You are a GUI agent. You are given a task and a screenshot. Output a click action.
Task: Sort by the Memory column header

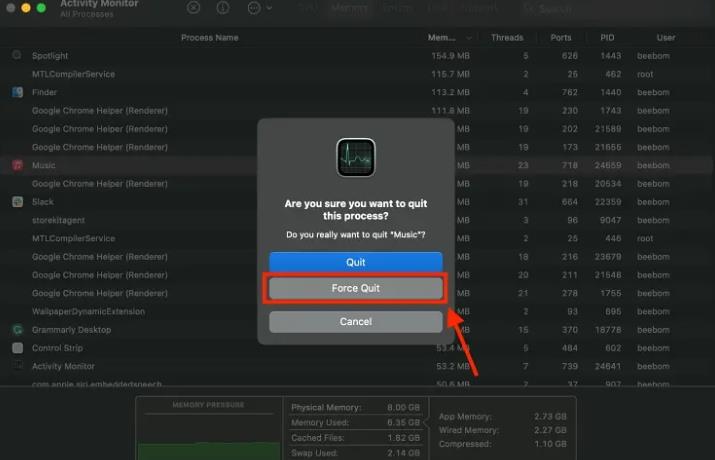[x=442, y=37]
